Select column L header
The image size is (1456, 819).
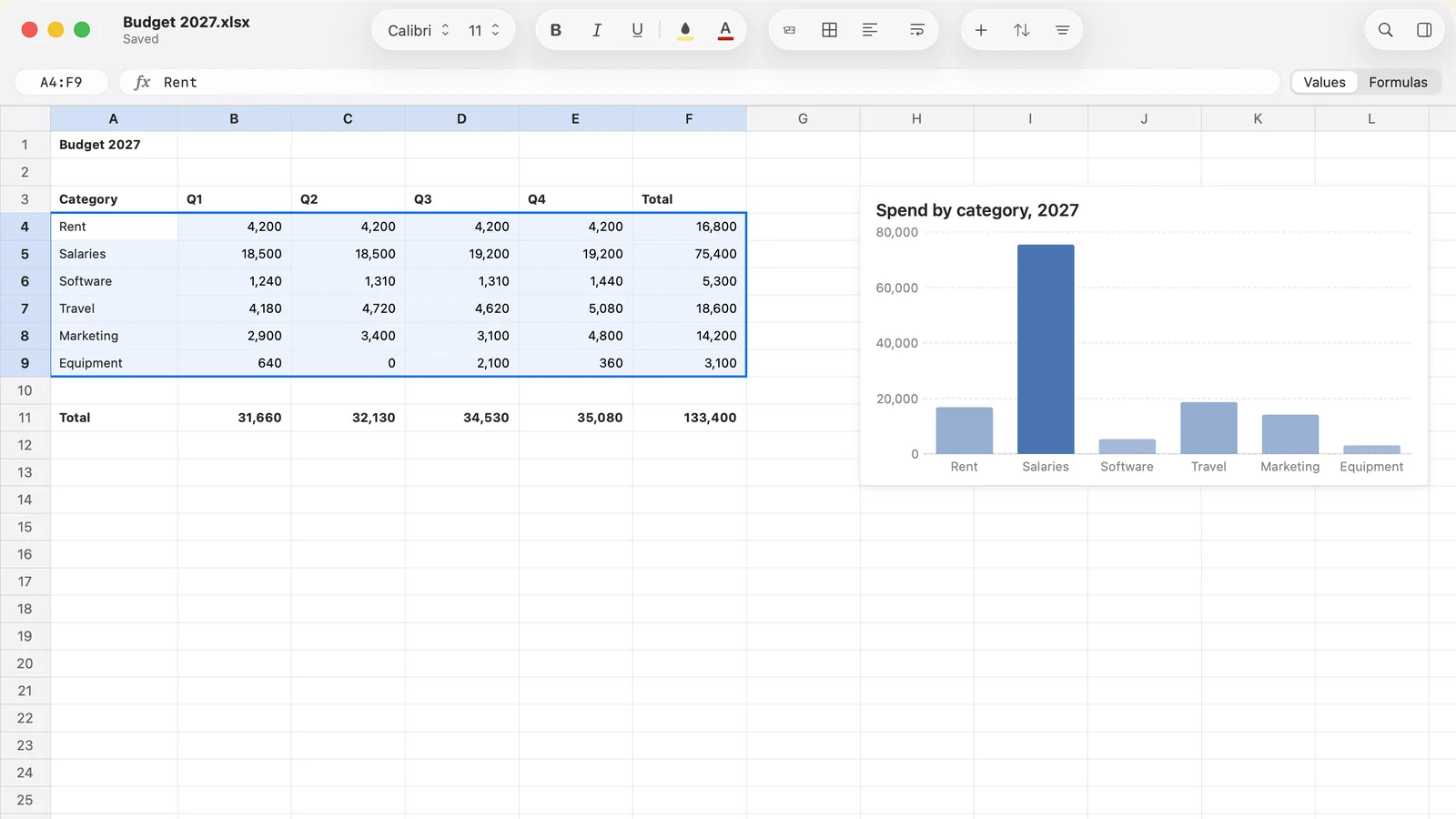(1371, 118)
